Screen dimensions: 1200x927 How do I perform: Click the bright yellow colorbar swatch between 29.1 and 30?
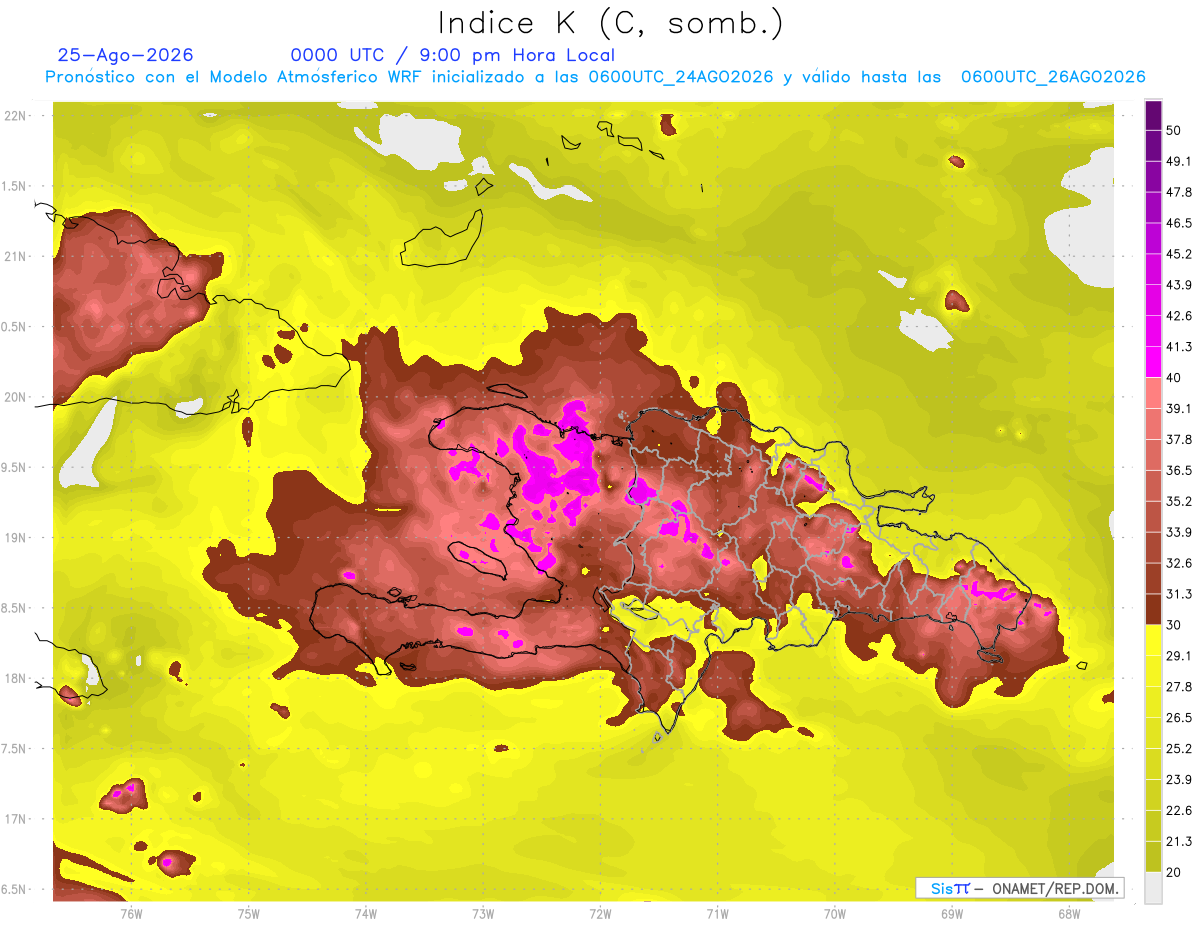[1153, 641]
